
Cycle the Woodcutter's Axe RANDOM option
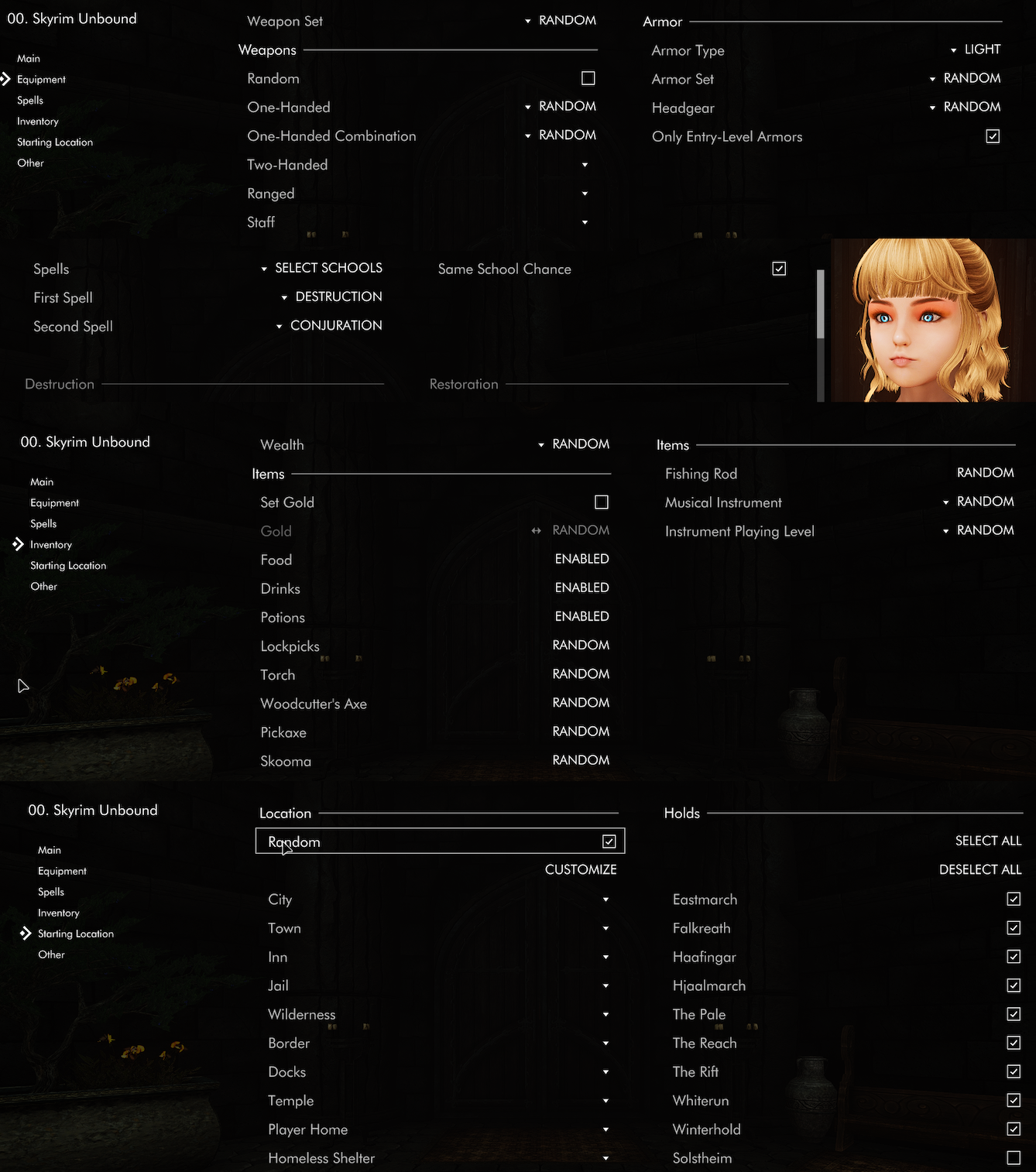click(581, 702)
